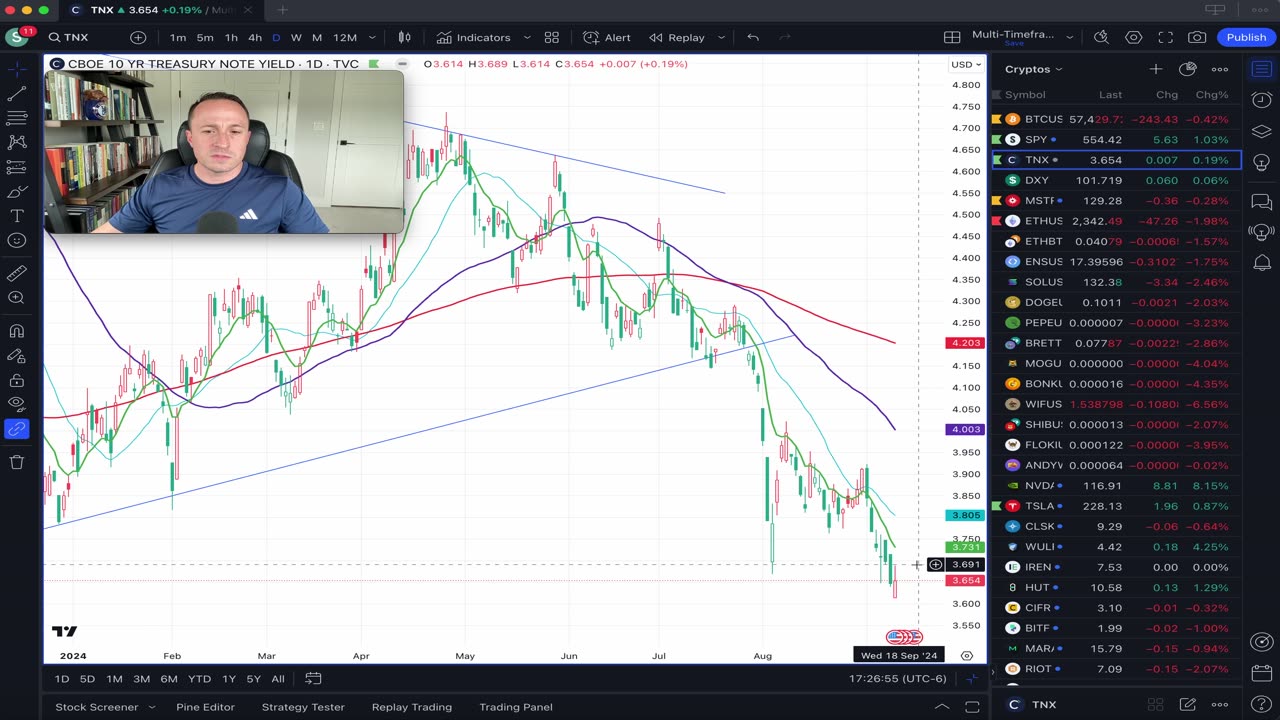Select BTCUSD row in watchlist
Image resolution: width=1280 pixels, height=720 pixels.
tap(1116, 119)
